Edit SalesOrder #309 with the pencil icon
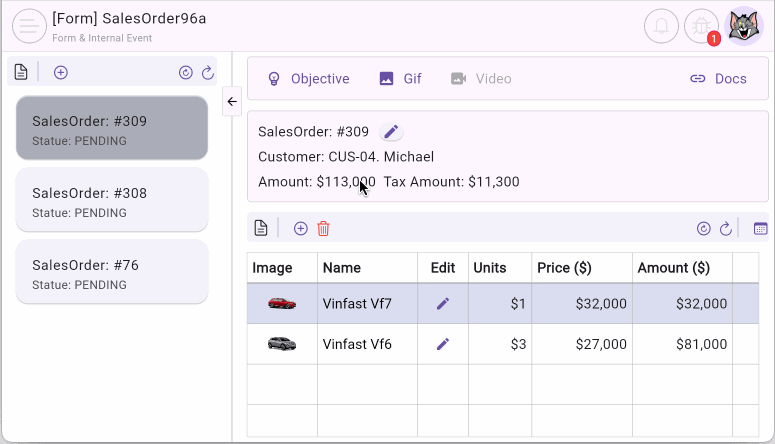 coord(392,132)
